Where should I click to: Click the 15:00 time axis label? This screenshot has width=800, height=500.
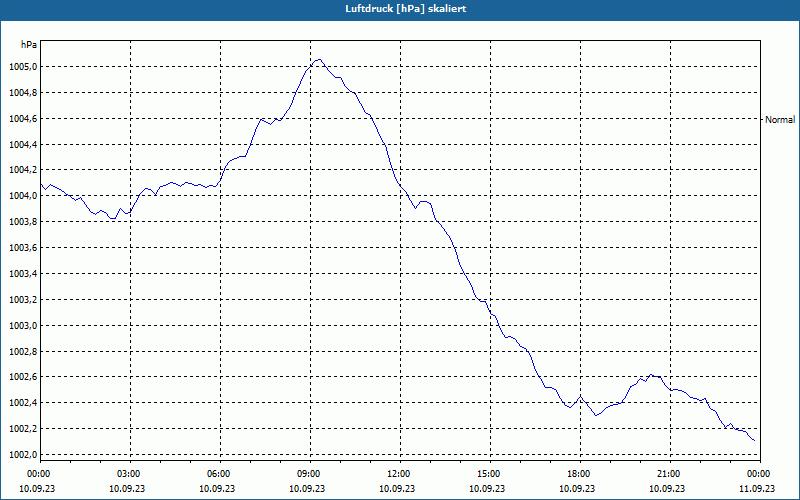coord(488,474)
